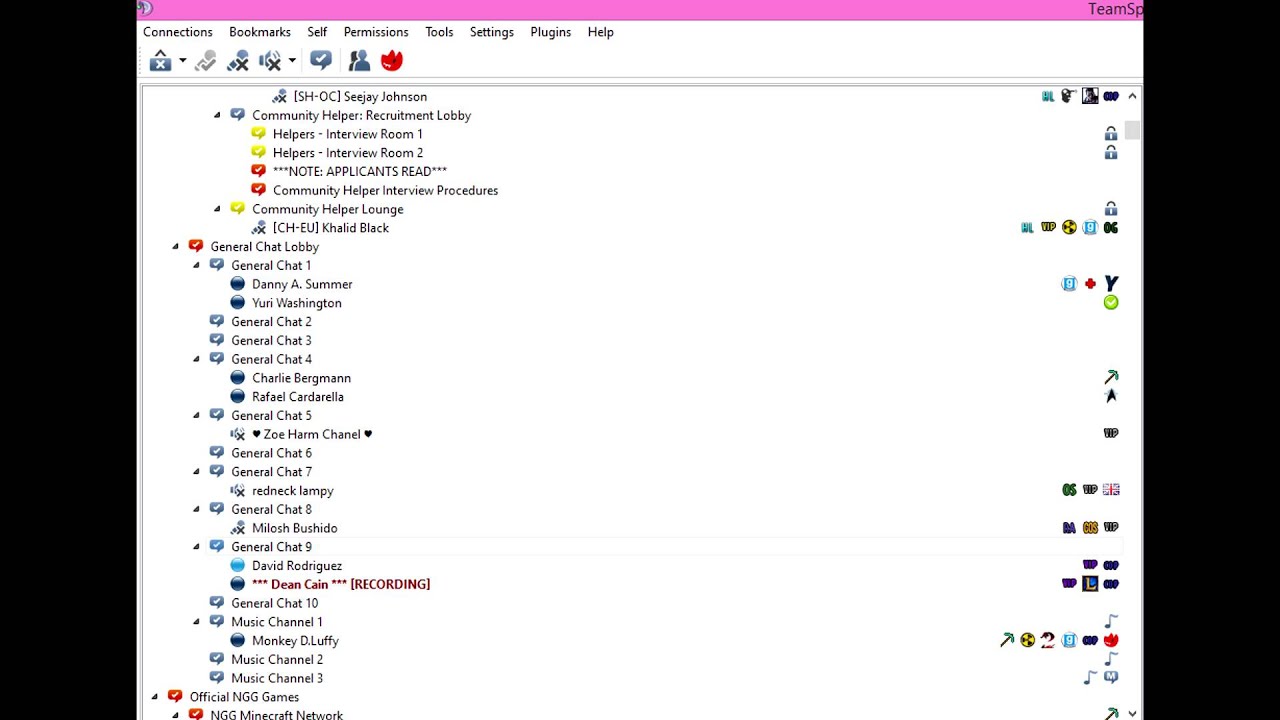Click redneck lampy's UK flag icon

(x=1111, y=490)
